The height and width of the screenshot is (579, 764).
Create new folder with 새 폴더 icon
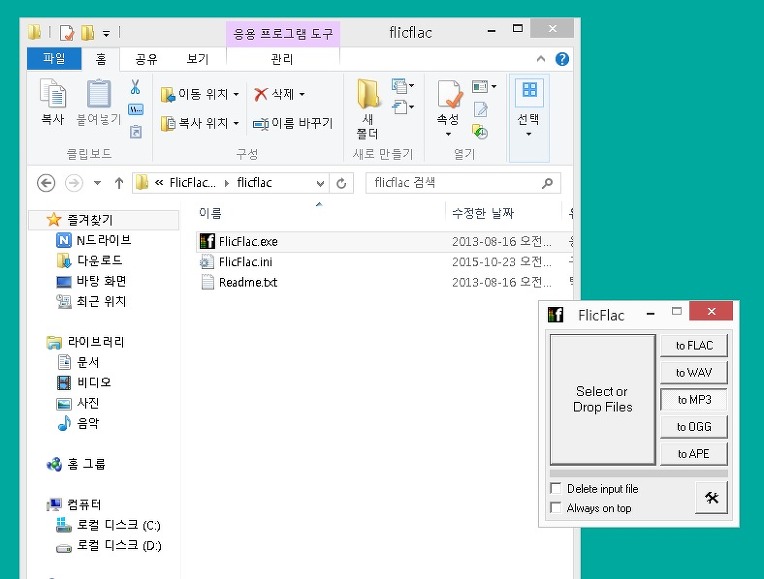pyautogui.click(x=367, y=108)
